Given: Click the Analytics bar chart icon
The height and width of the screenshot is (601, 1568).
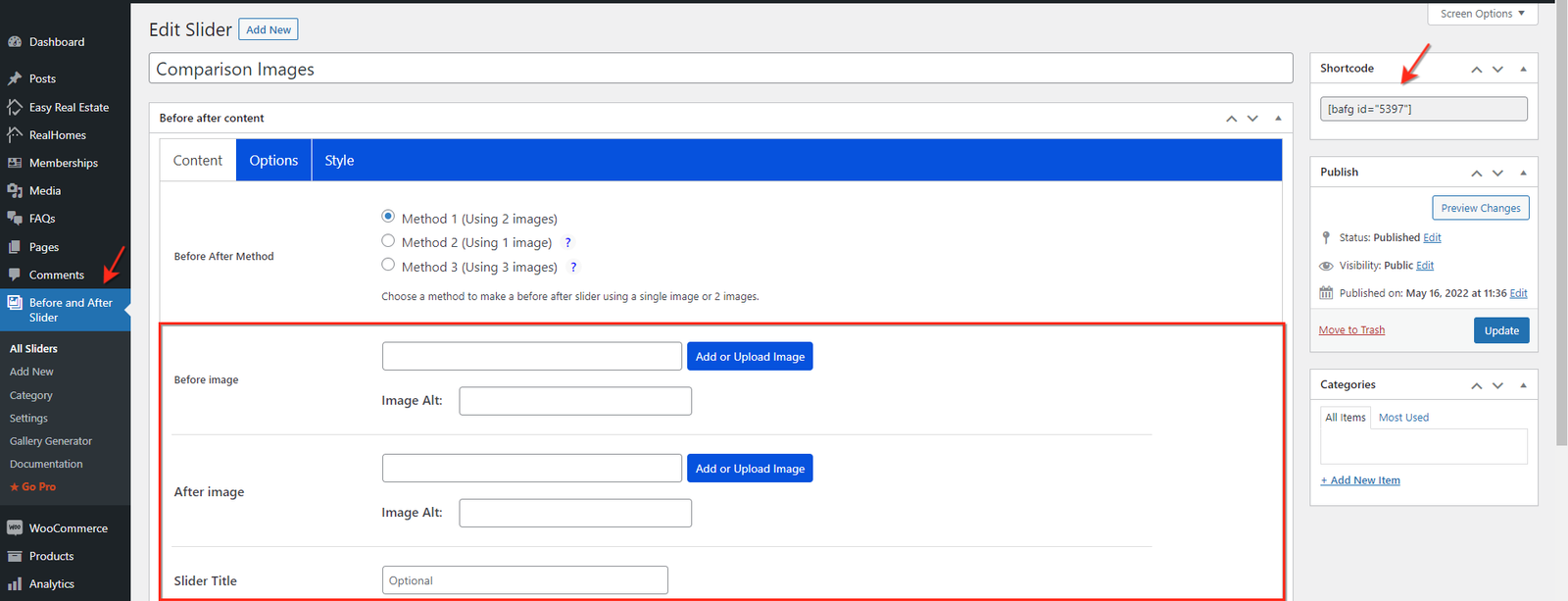Looking at the screenshot, I should coord(15,583).
